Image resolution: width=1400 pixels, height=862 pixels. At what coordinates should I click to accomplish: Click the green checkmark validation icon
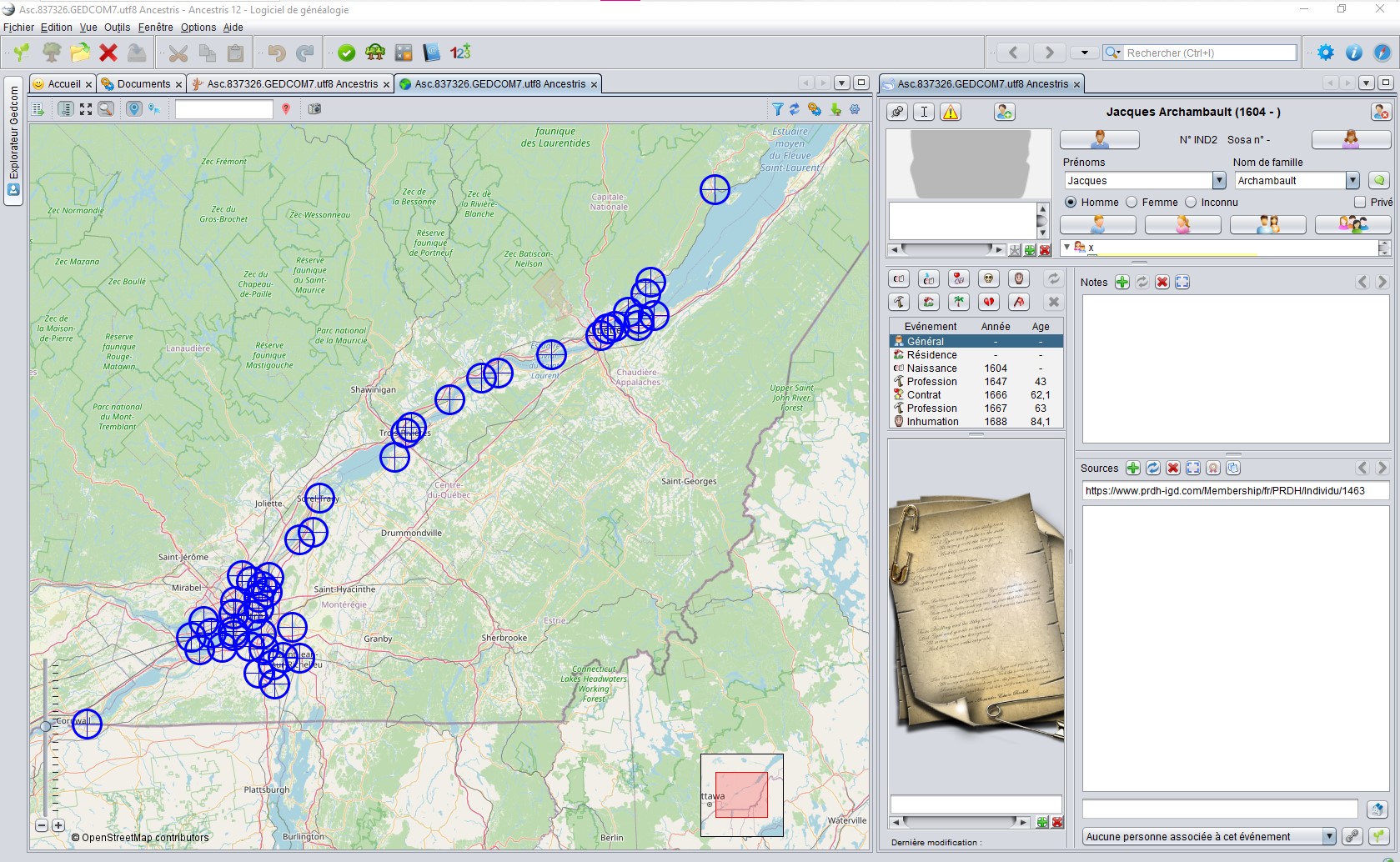click(347, 53)
